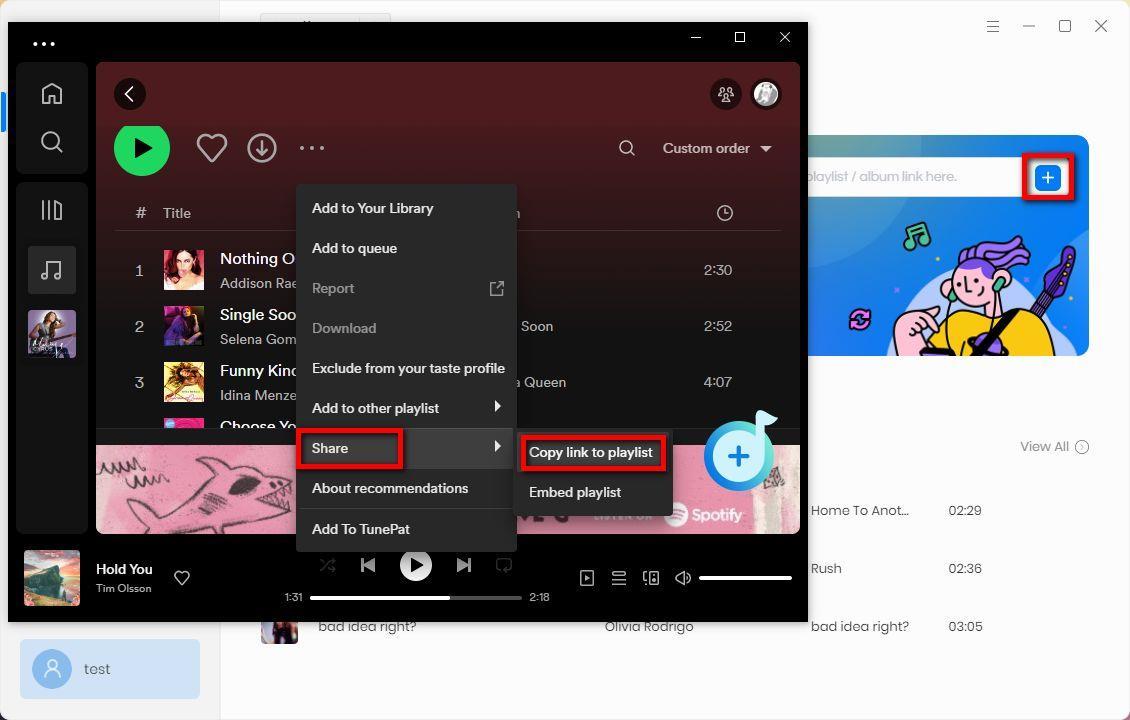Expand Add to other playlist submenu
The height and width of the screenshot is (720, 1130).
pos(406,408)
